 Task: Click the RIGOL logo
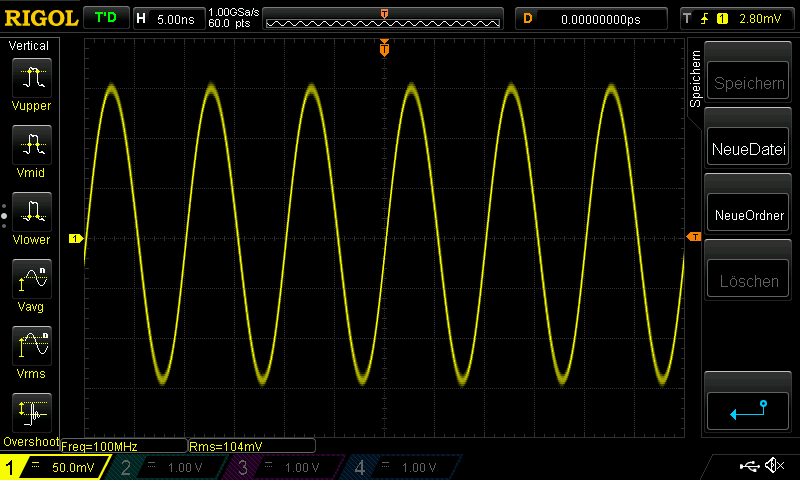[41, 18]
